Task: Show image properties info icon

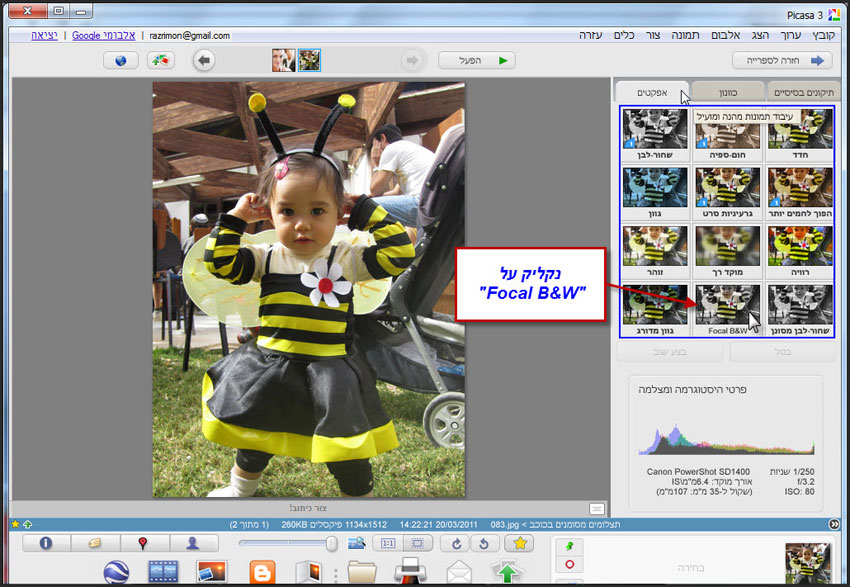Action: (x=46, y=543)
